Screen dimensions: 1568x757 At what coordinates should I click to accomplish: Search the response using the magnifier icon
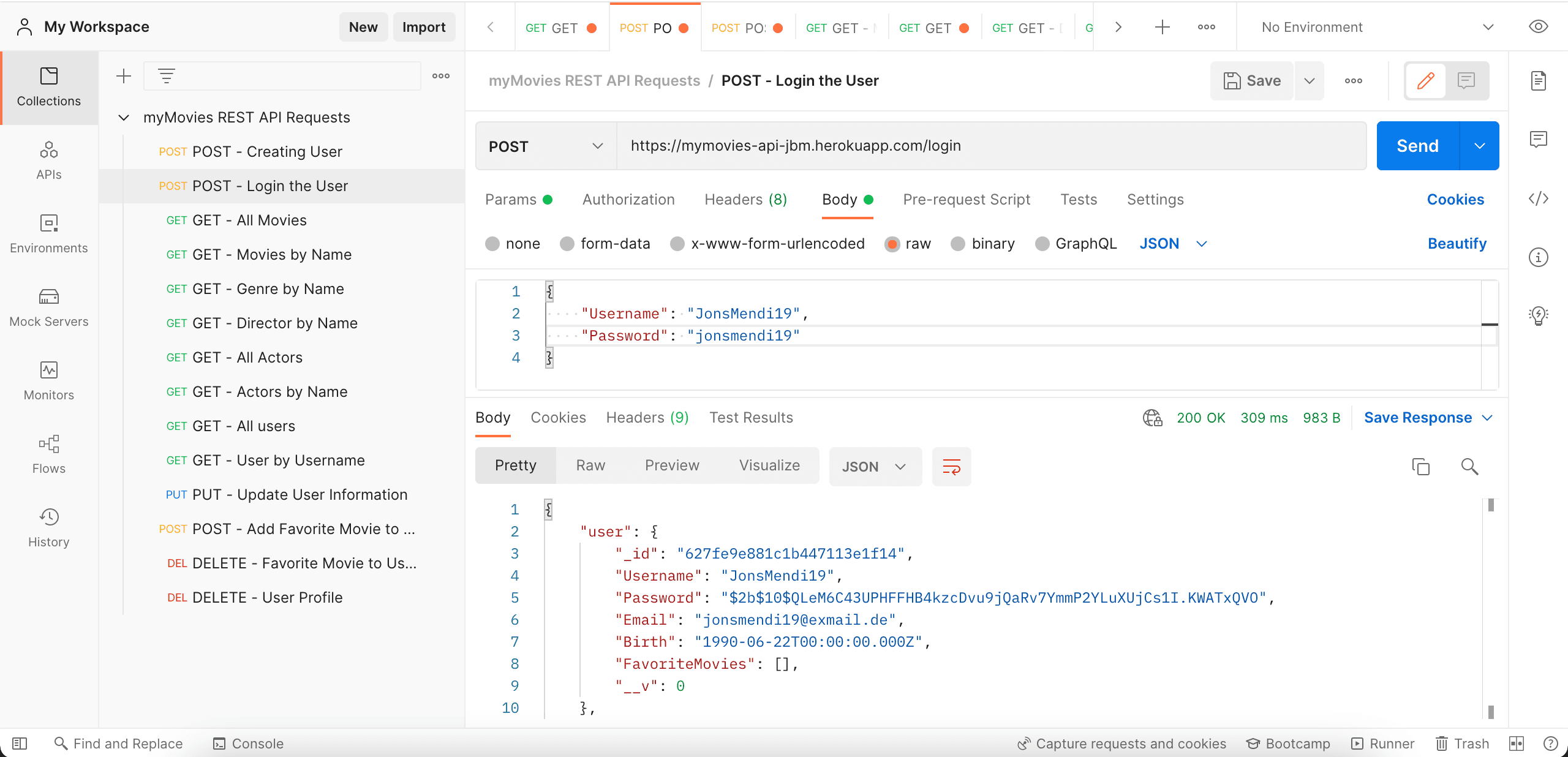tap(1469, 467)
